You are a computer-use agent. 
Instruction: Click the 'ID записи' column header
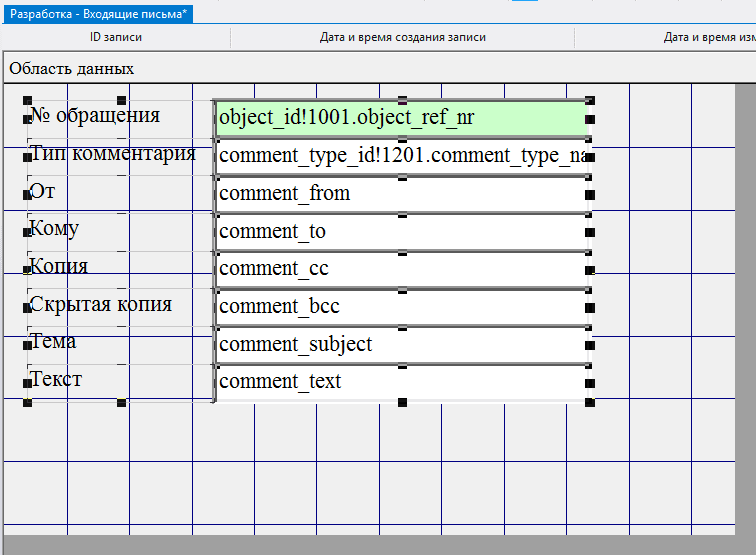(x=116, y=38)
